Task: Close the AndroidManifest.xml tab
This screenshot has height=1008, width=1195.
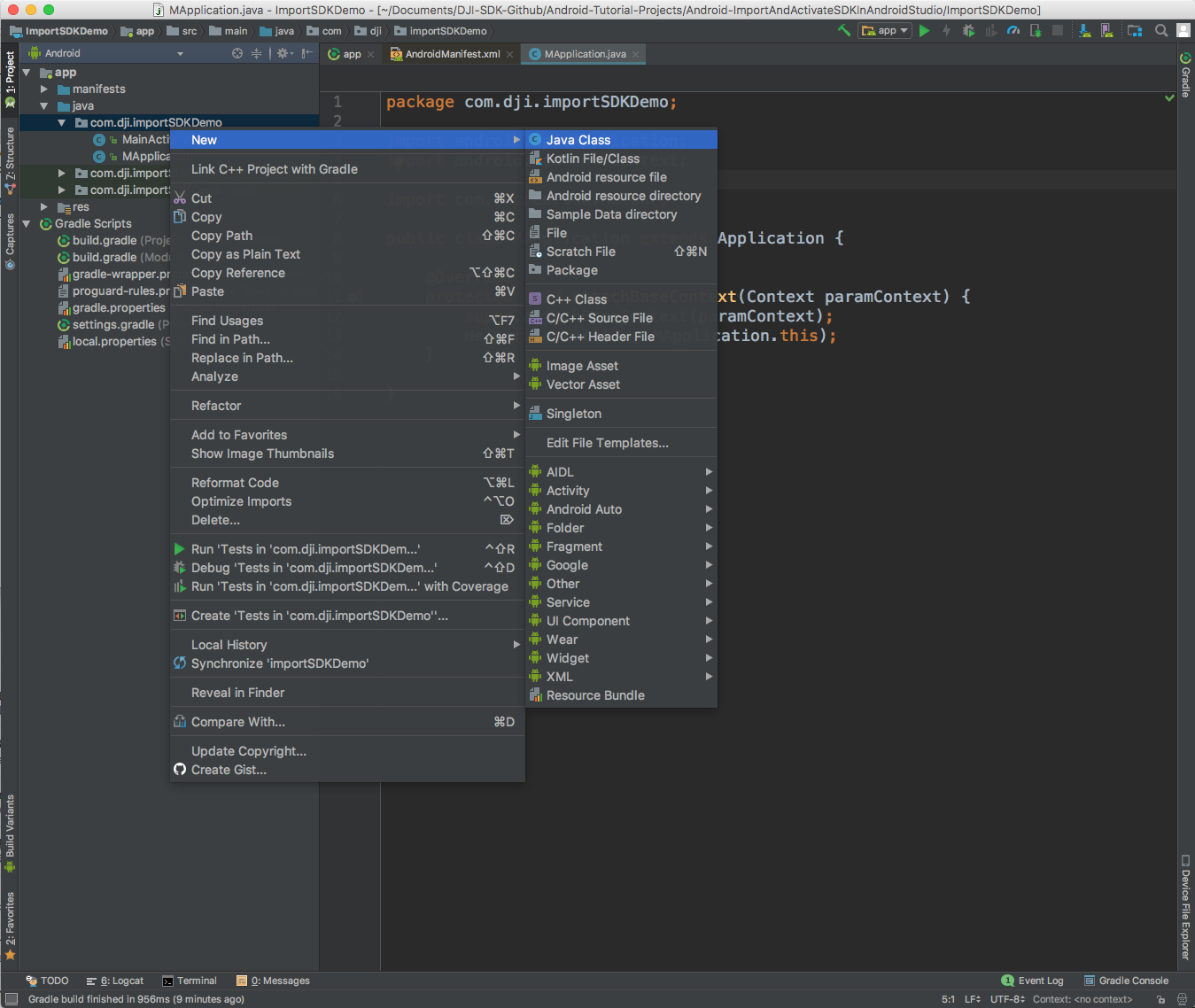Action: [510, 55]
